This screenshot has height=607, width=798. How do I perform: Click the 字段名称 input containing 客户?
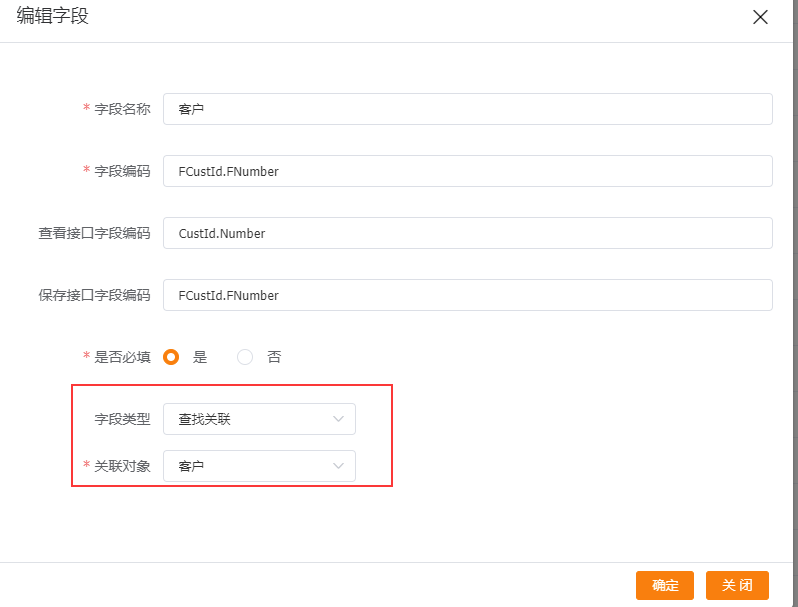pos(467,109)
